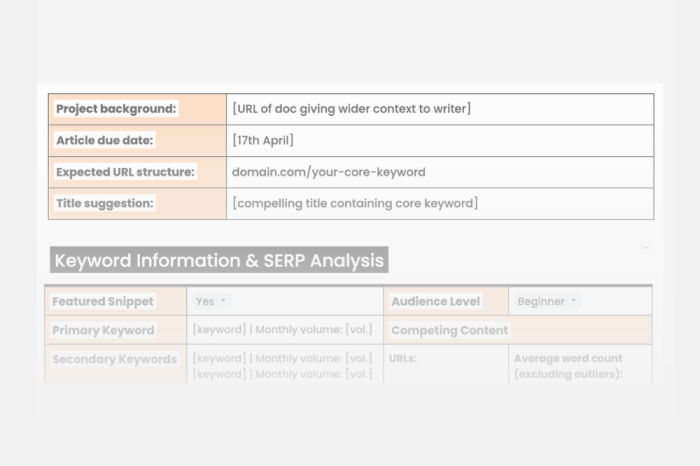
Task: Click the 'Primary Keyword' label cell
Action: tap(103, 330)
